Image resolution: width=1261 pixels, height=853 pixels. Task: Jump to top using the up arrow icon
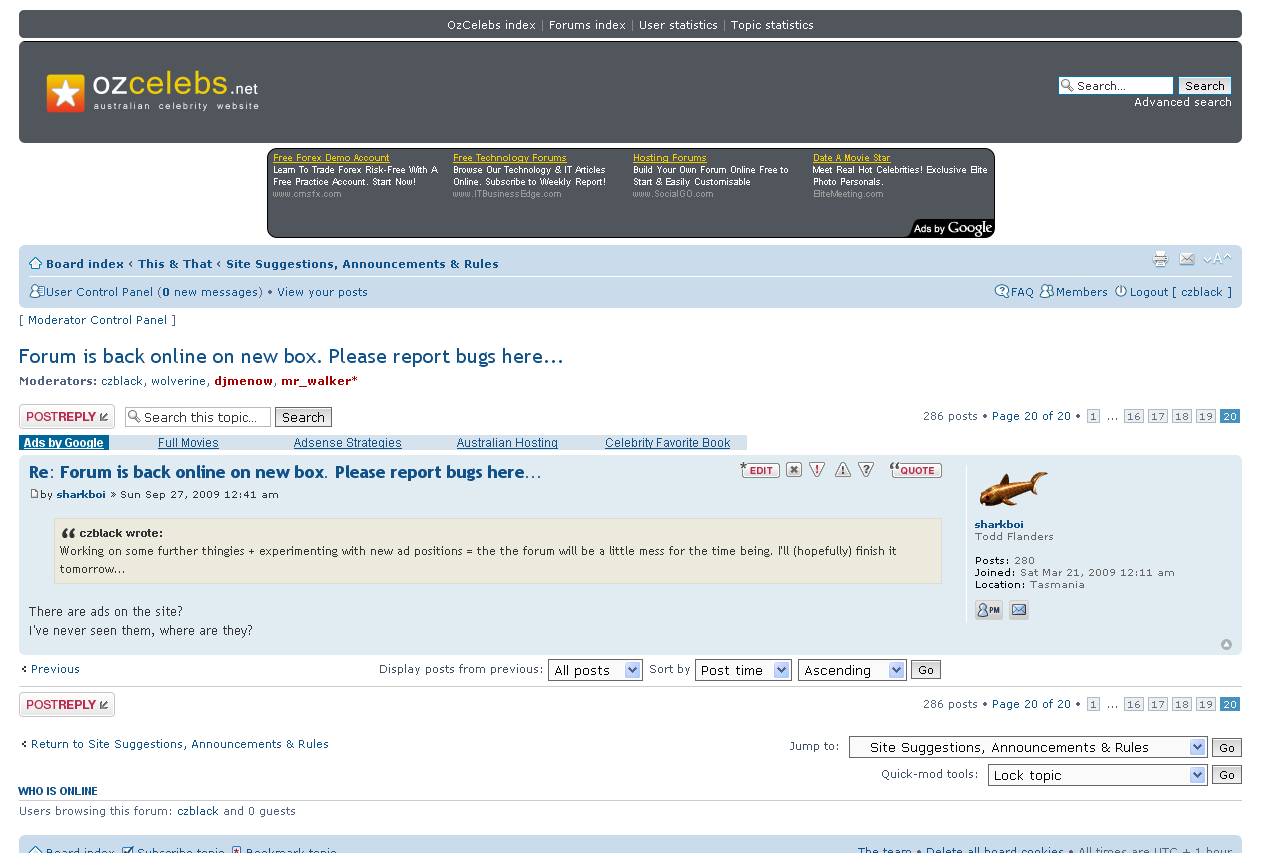pyautogui.click(x=1226, y=645)
